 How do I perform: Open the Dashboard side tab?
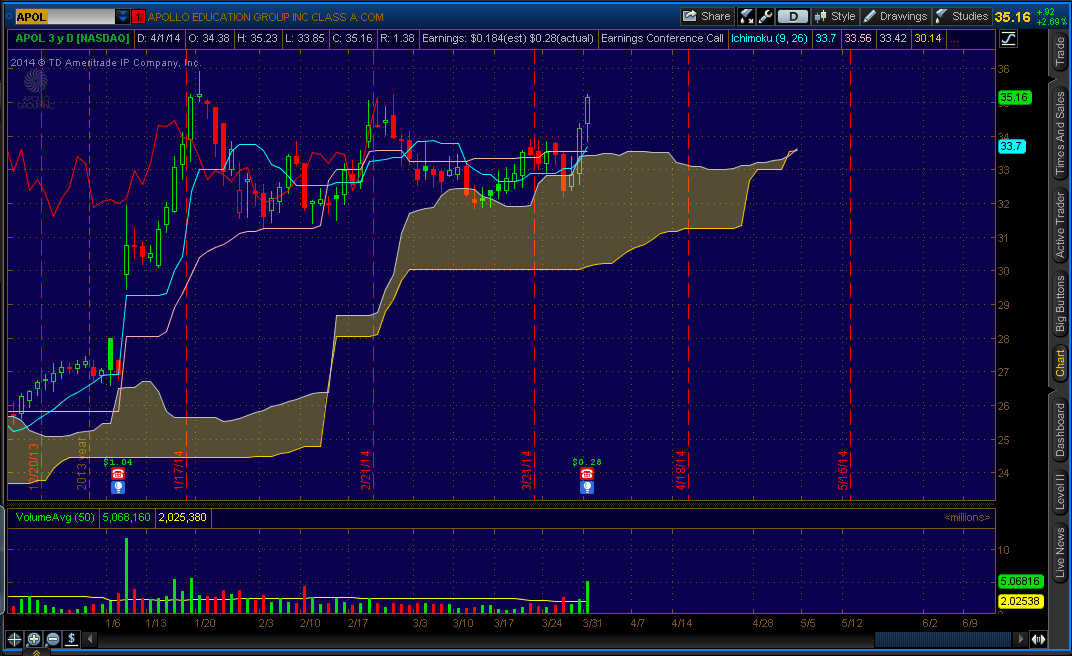[1060, 429]
